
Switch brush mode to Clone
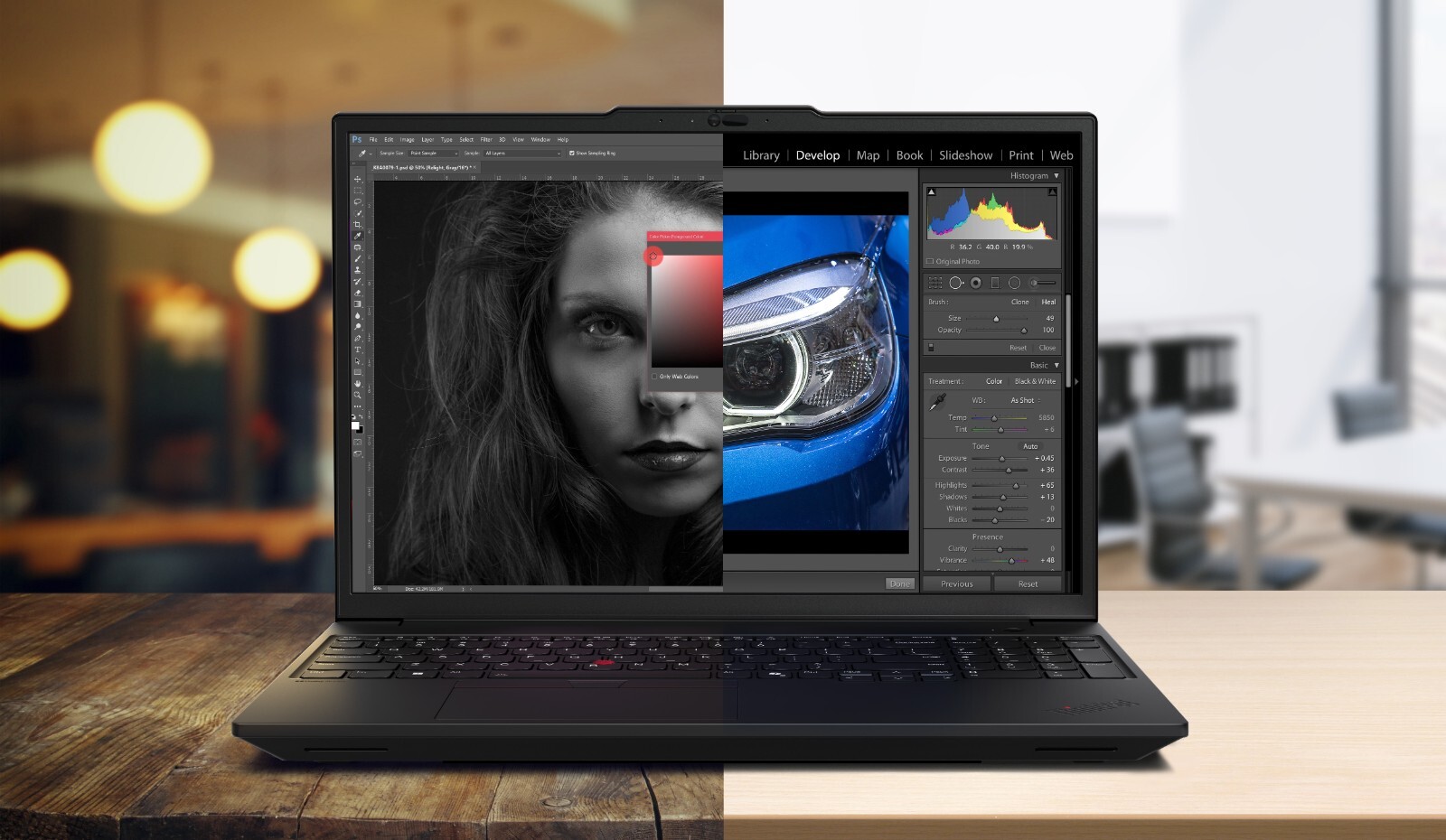(x=1020, y=302)
